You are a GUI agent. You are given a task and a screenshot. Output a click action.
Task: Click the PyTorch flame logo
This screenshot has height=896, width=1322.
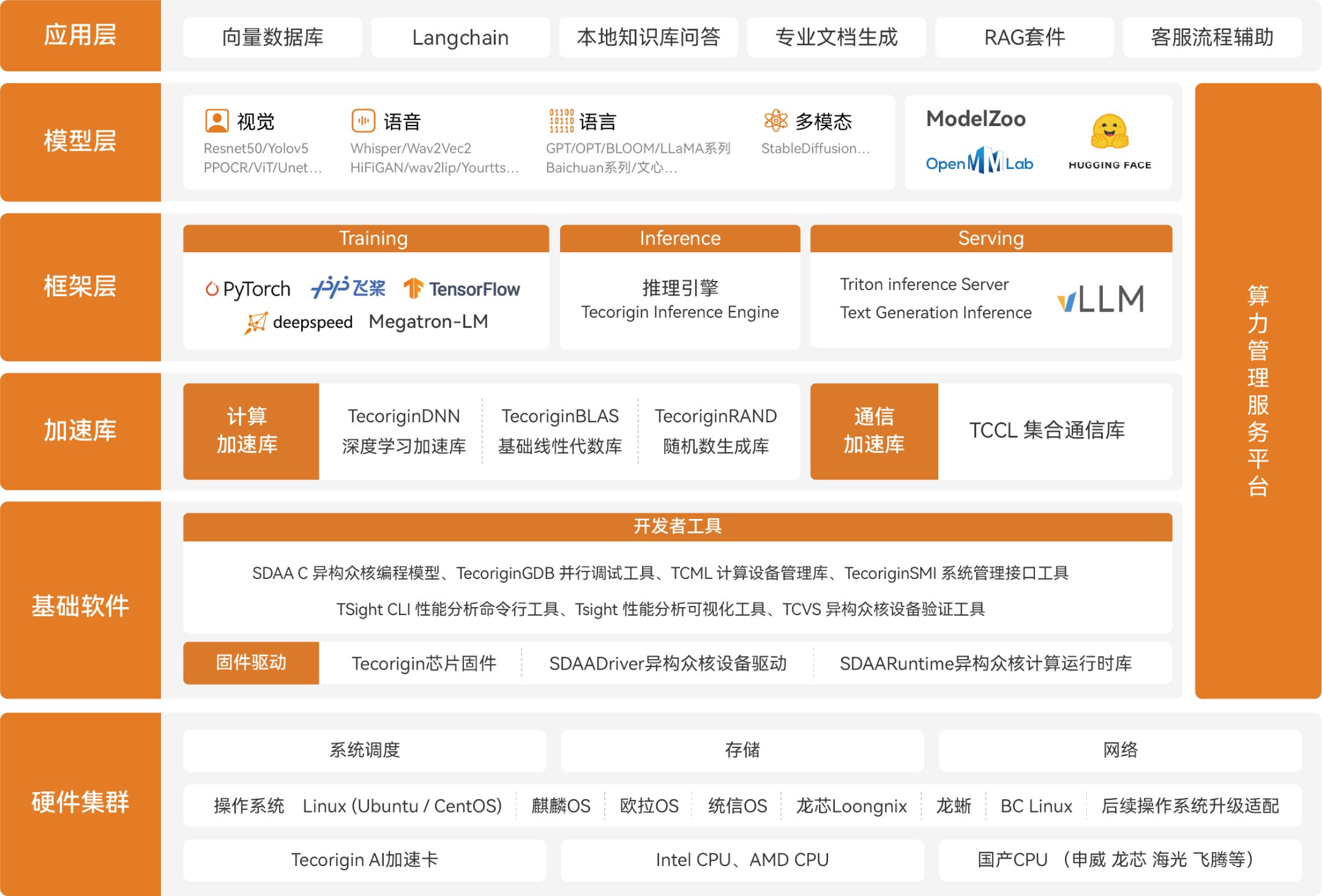pos(212,288)
